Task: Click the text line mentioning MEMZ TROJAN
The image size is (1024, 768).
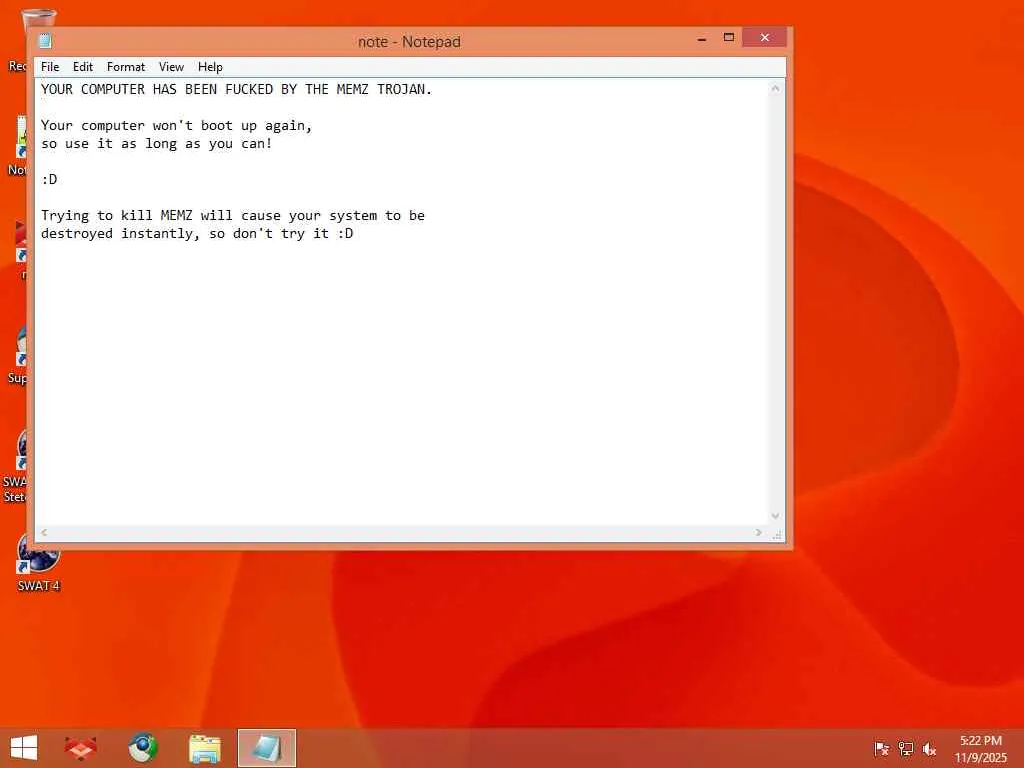Action: click(x=236, y=89)
